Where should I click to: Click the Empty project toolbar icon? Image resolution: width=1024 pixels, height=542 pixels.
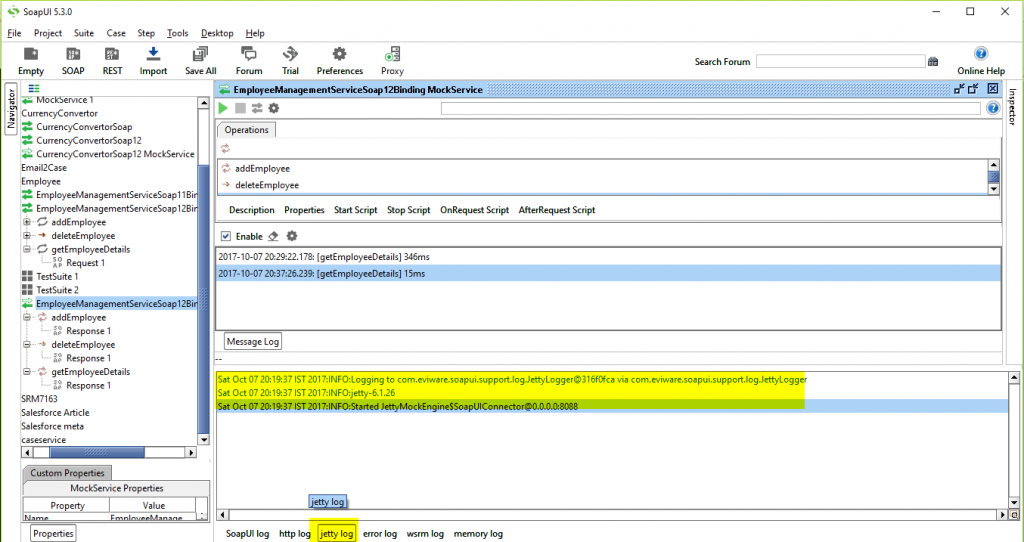31,55
